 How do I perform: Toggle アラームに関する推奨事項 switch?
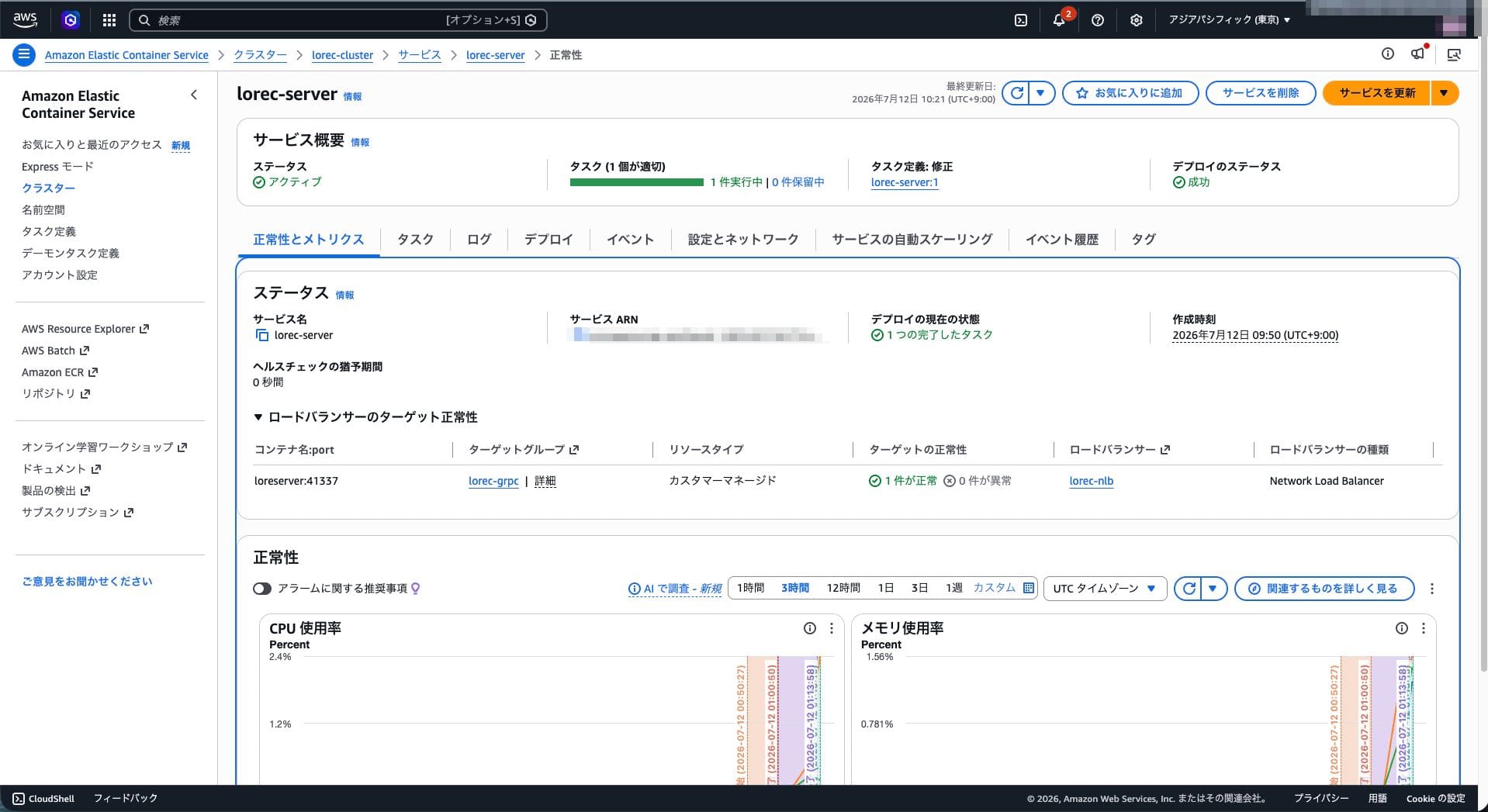click(x=262, y=589)
